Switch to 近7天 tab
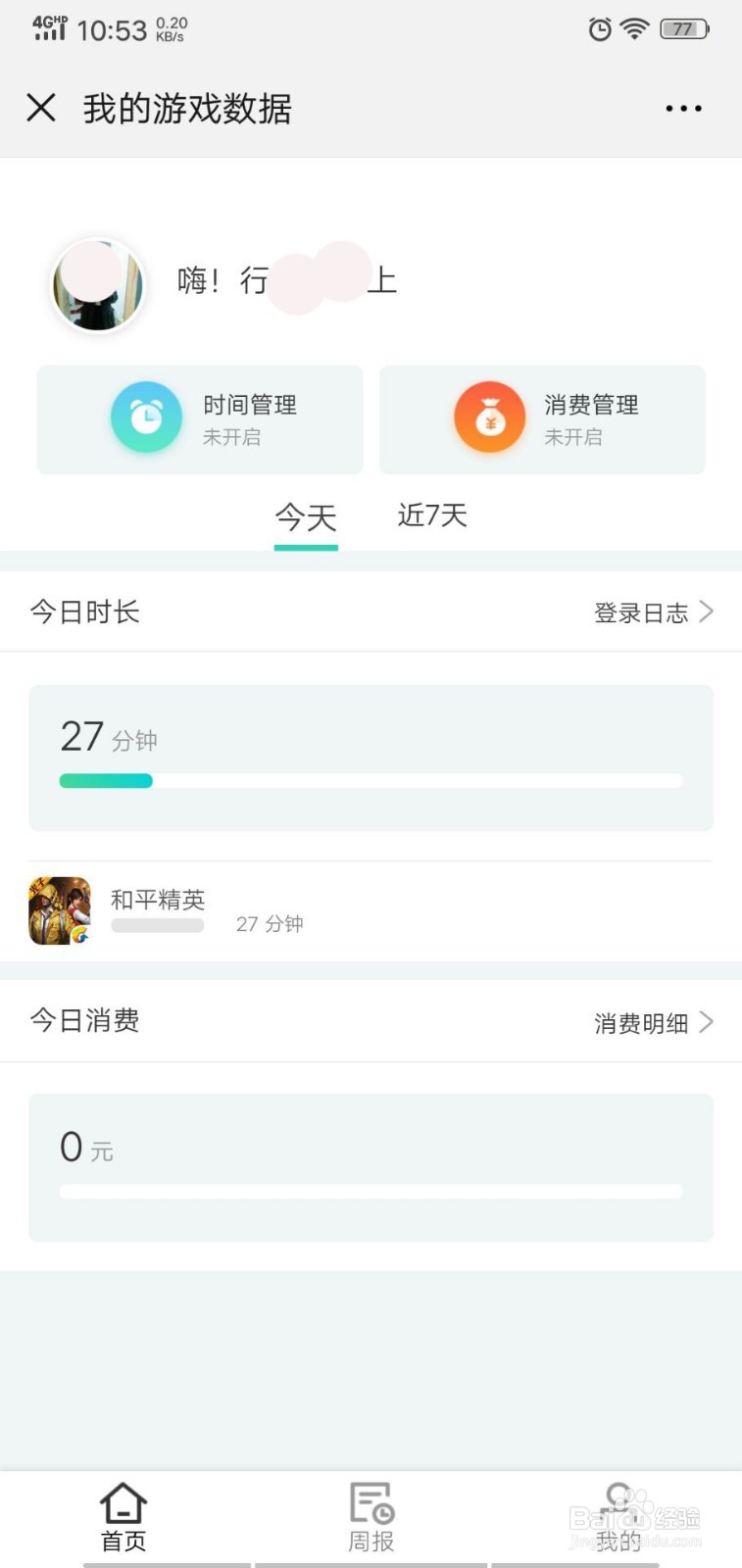Screen dimensions: 742x1568 point(432,515)
